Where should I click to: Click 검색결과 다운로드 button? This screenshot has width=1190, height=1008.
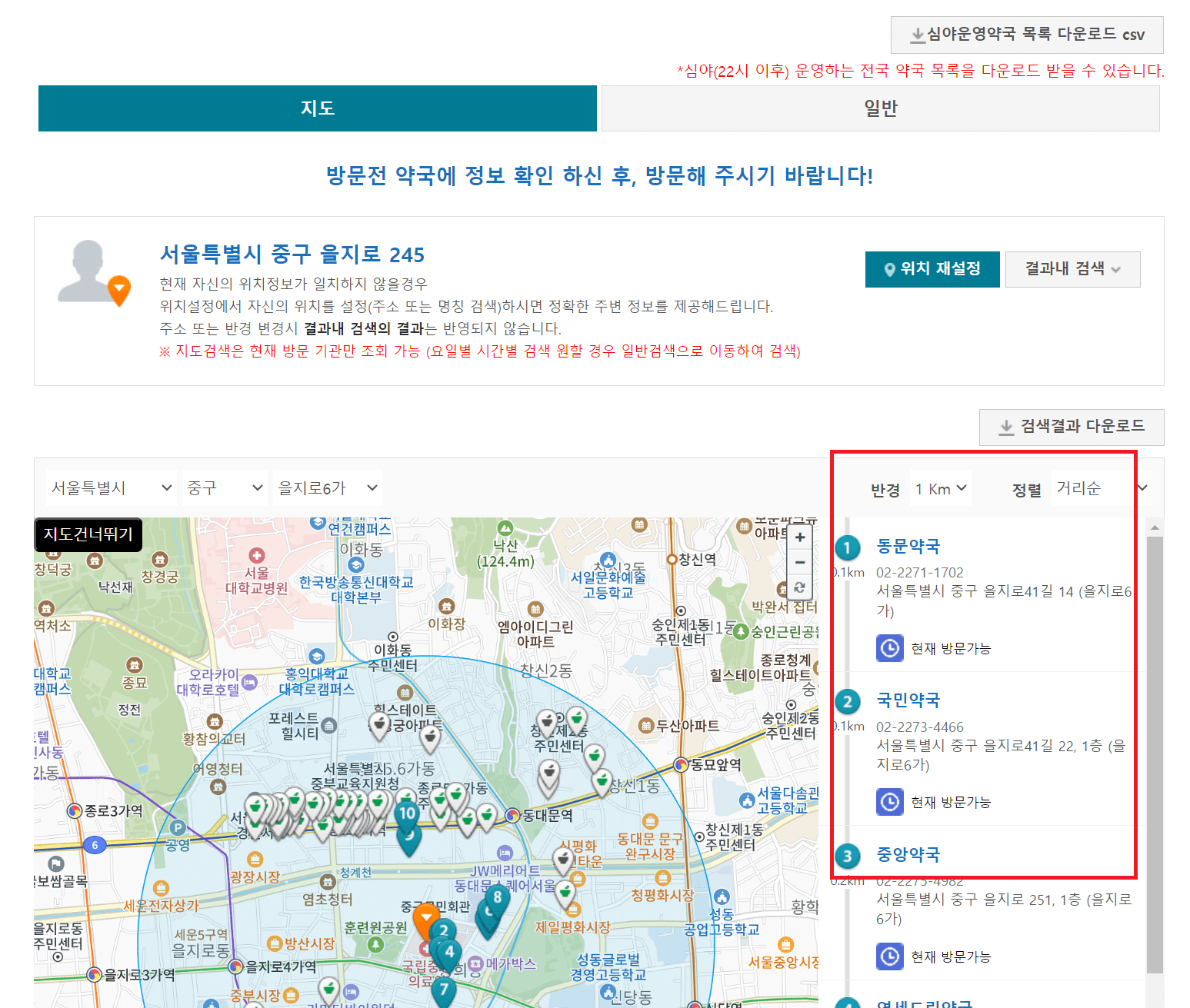click(x=1072, y=427)
